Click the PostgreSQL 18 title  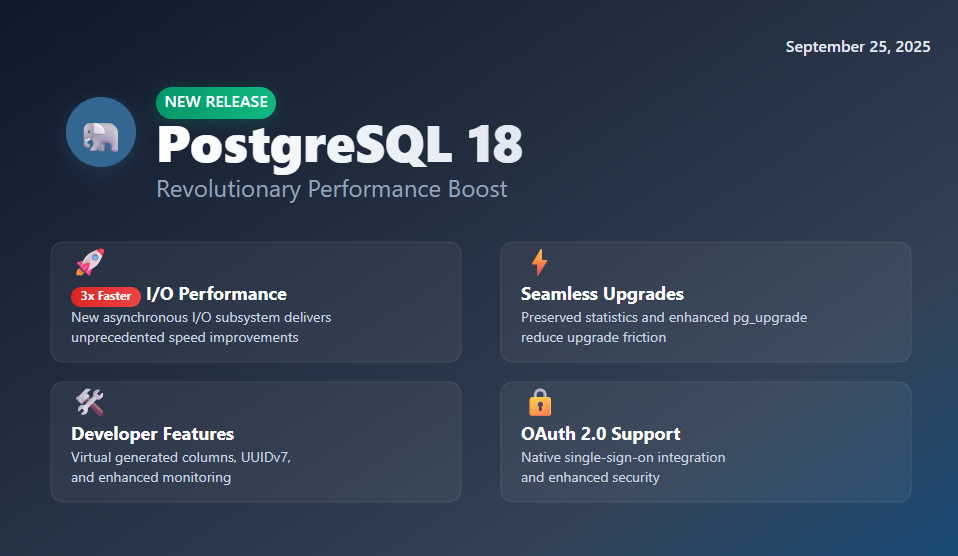click(339, 146)
